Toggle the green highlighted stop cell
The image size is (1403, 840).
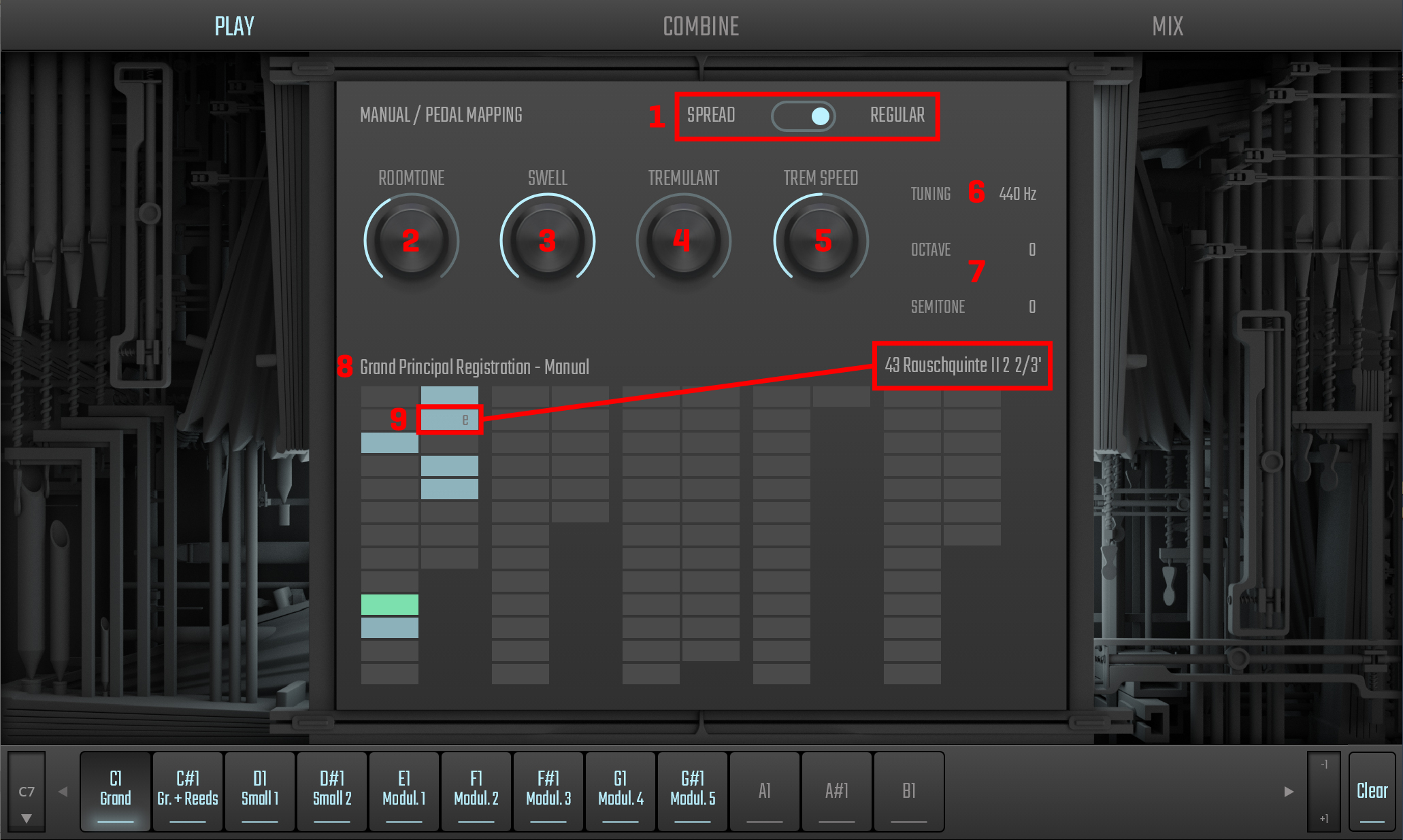(x=389, y=604)
